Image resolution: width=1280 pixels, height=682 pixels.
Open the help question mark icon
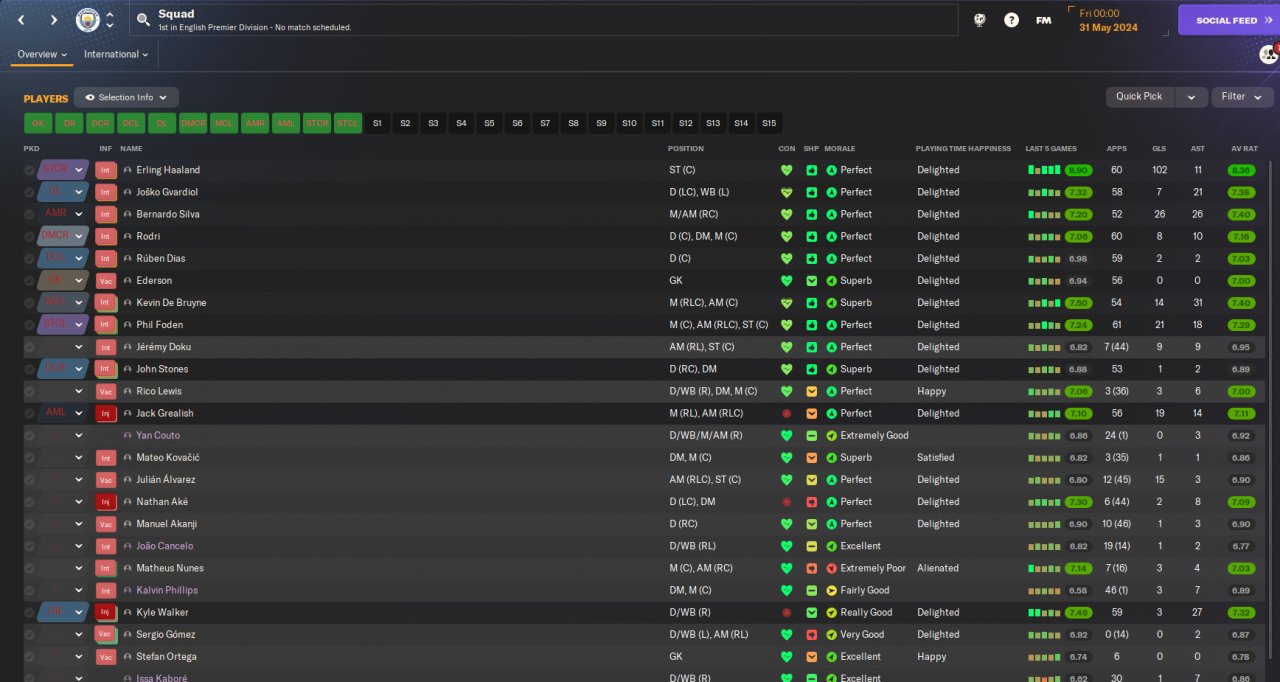(1011, 20)
